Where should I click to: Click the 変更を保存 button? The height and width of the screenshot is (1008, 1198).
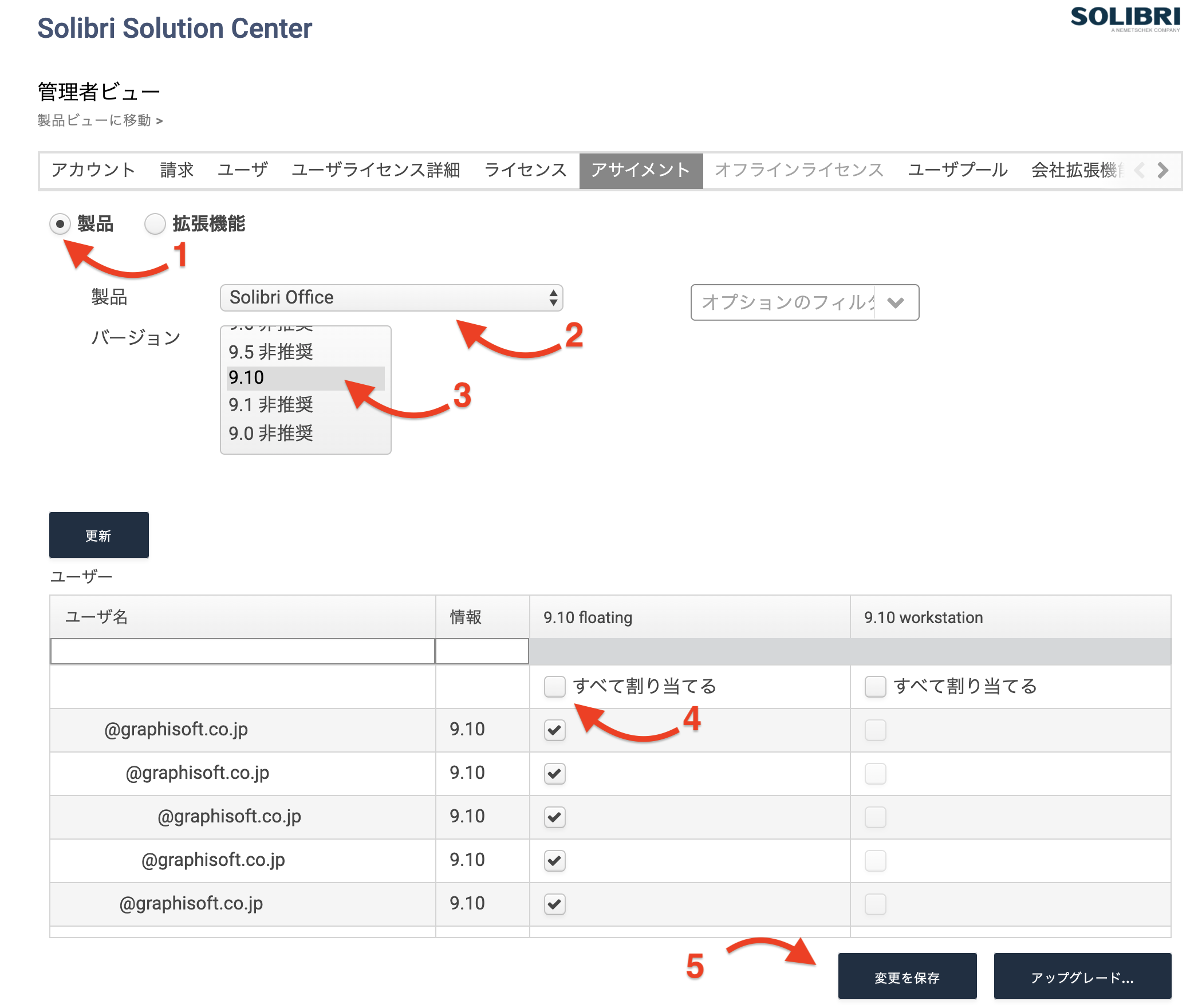coord(907,977)
